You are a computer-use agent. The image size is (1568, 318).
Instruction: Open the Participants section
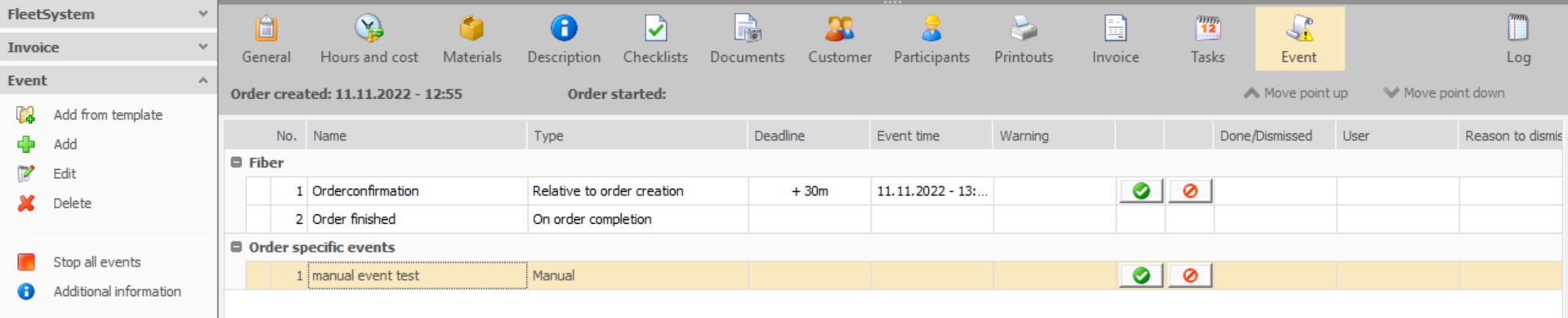coord(931,39)
